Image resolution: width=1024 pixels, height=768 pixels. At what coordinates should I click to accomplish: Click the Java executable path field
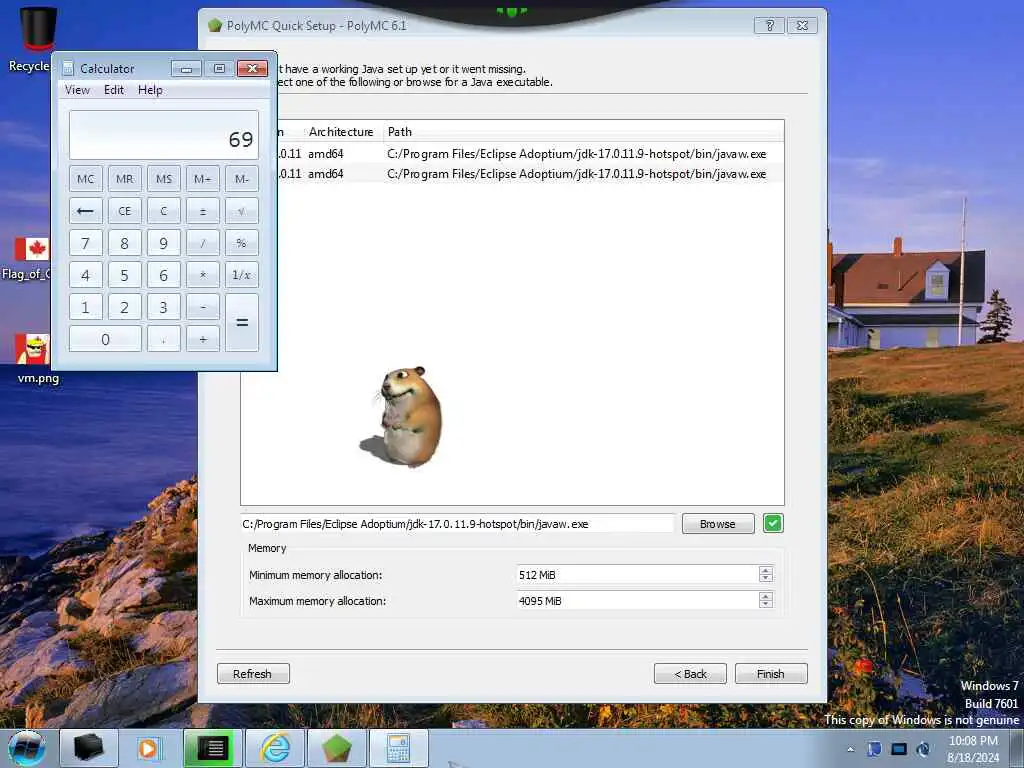click(x=457, y=524)
